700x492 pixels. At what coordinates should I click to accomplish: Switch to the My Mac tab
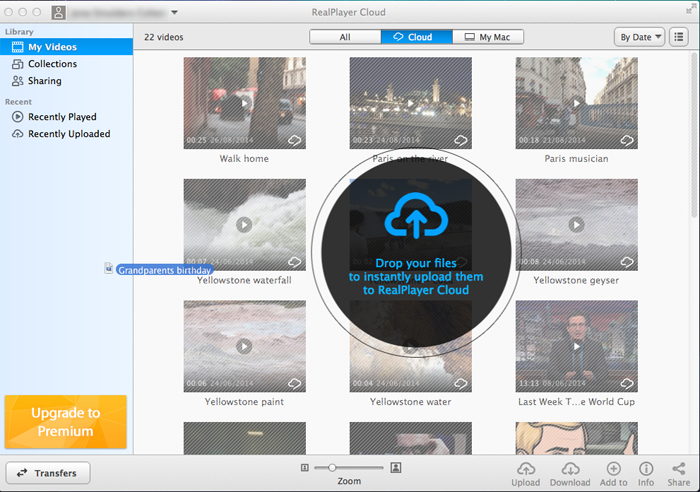(488, 37)
